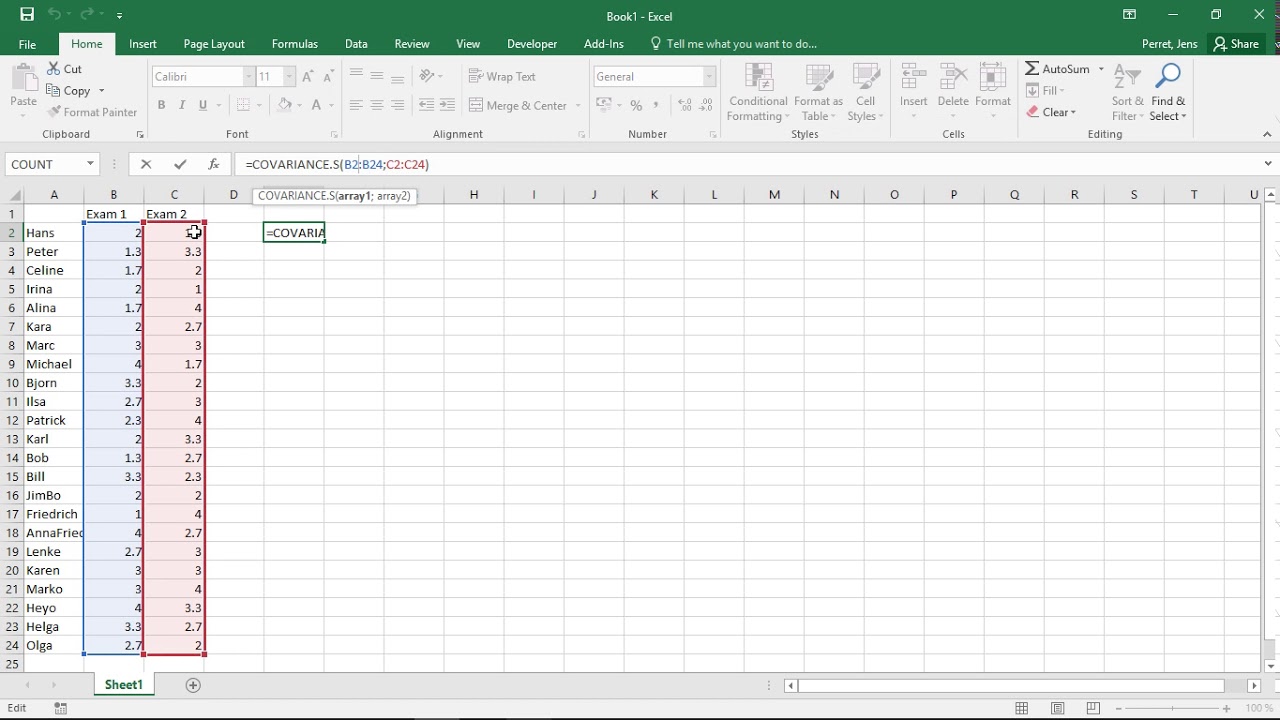This screenshot has height=720, width=1280.
Task: Open Clipboard pane launcher
Action: click(140, 134)
